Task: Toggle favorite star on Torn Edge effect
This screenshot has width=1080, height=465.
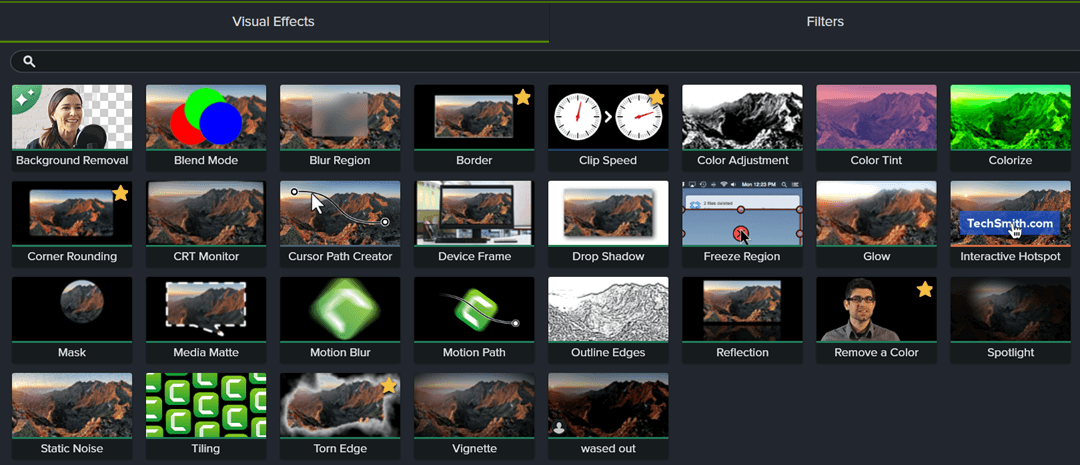Action: [388, 386]
